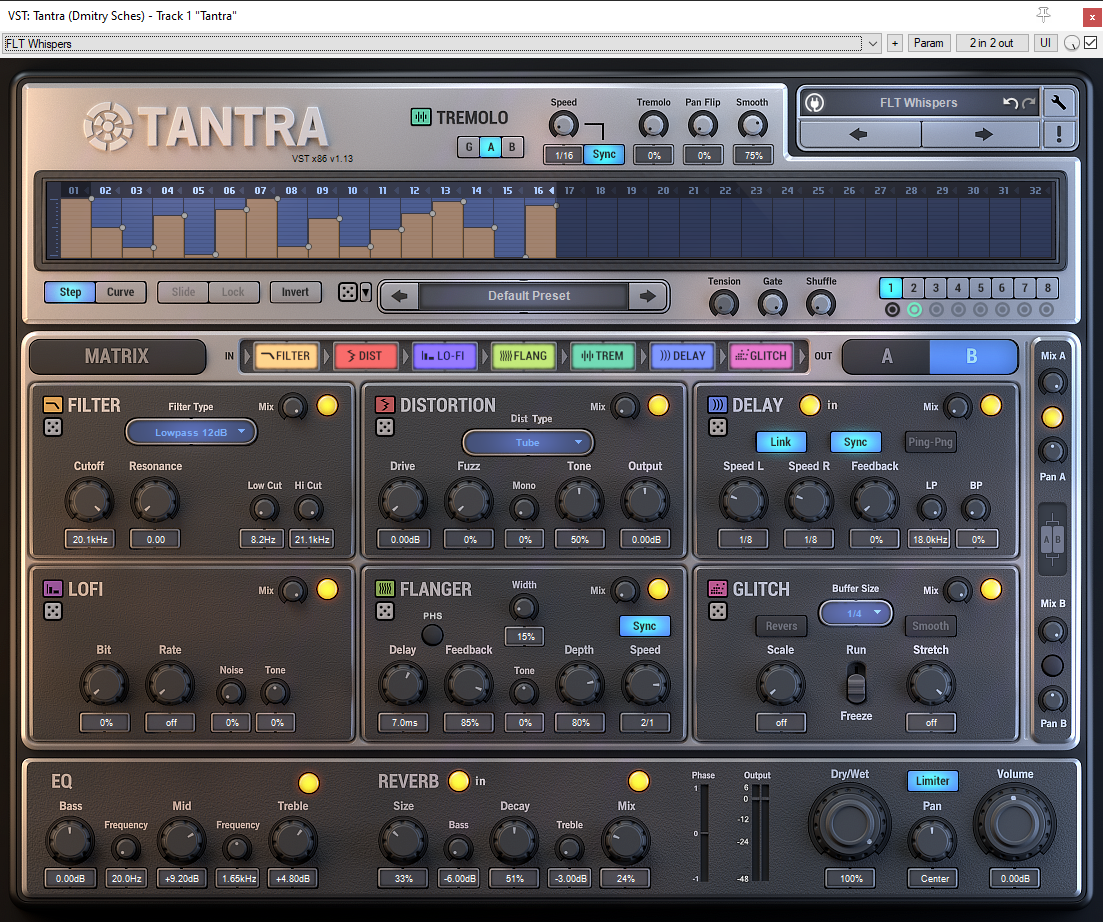This screenshot has width=1103, height=922.
Task: Click the exclamation panic button
Action: click(1059, 134)
